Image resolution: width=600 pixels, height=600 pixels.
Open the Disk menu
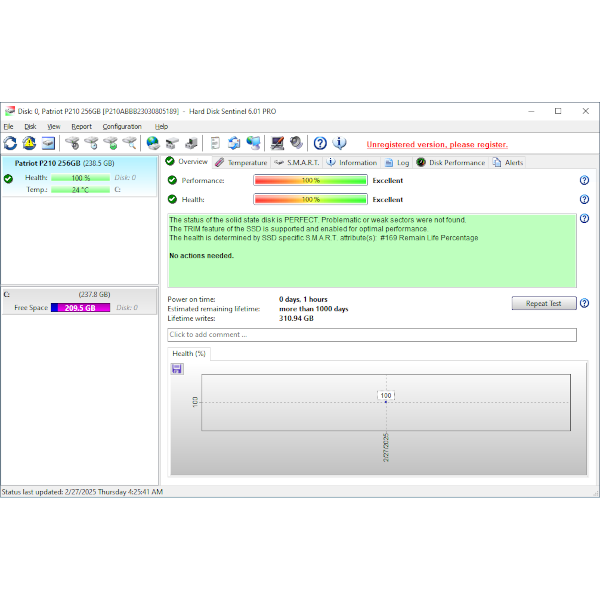(x=30, y=127)
